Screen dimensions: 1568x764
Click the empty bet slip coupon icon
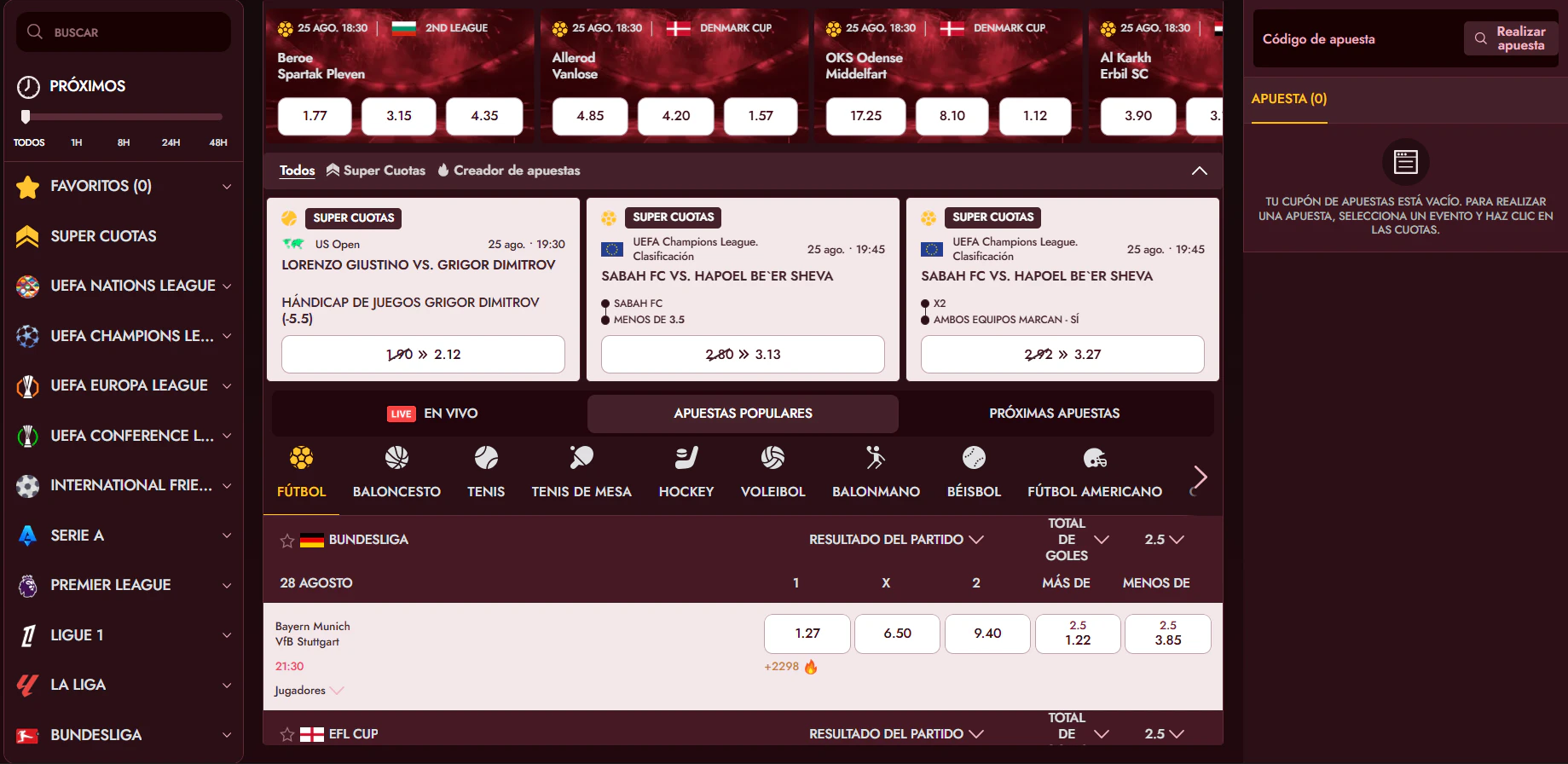1405,161
